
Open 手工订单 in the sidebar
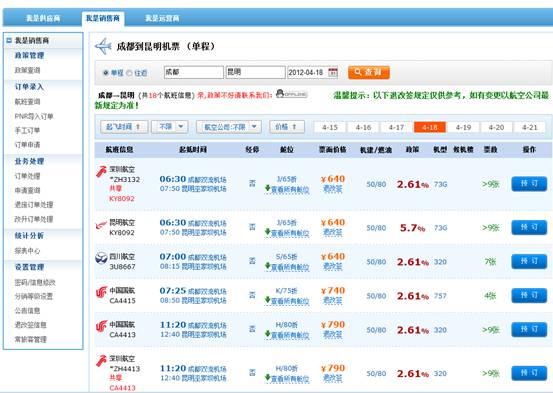coord(28,131)
